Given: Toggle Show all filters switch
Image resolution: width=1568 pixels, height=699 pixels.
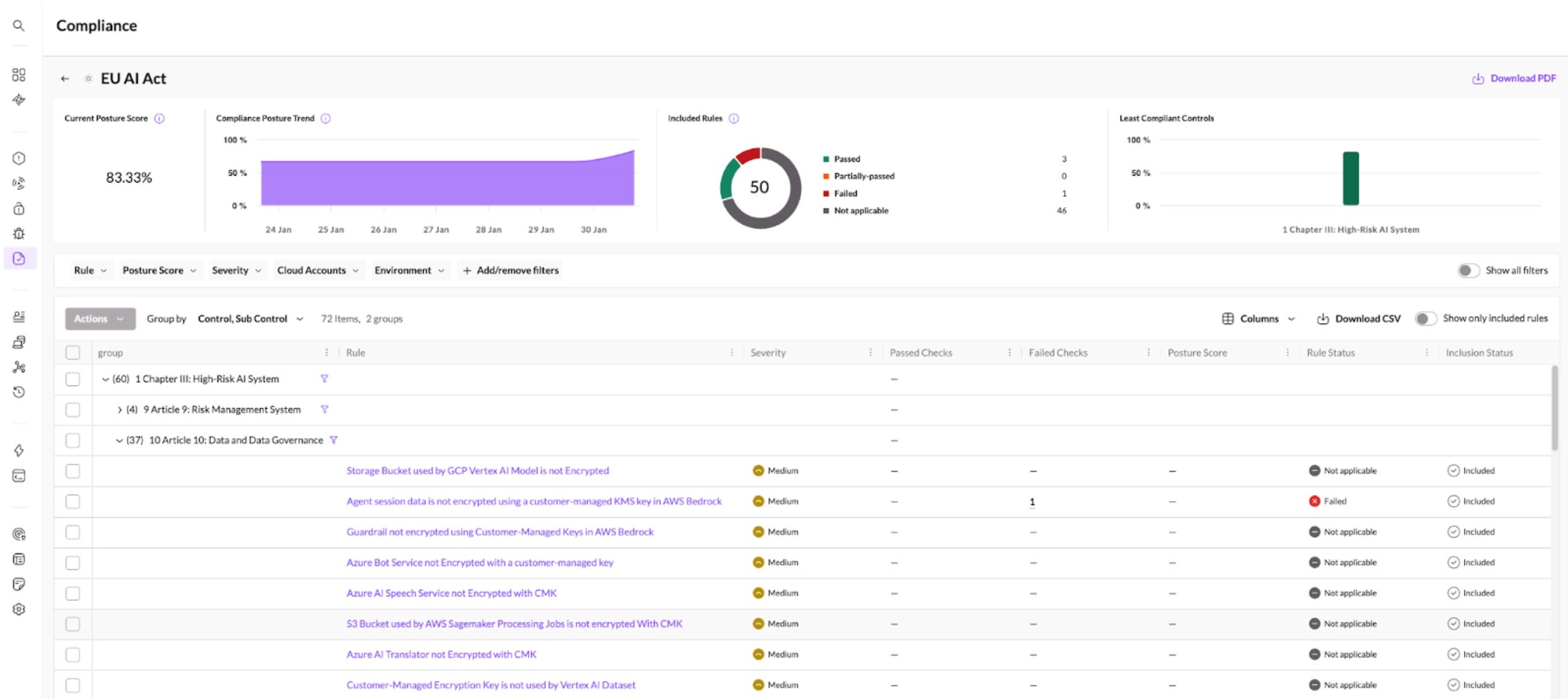Looking at the screenshot, I should pyautogui.click(x=1468, y=270).
